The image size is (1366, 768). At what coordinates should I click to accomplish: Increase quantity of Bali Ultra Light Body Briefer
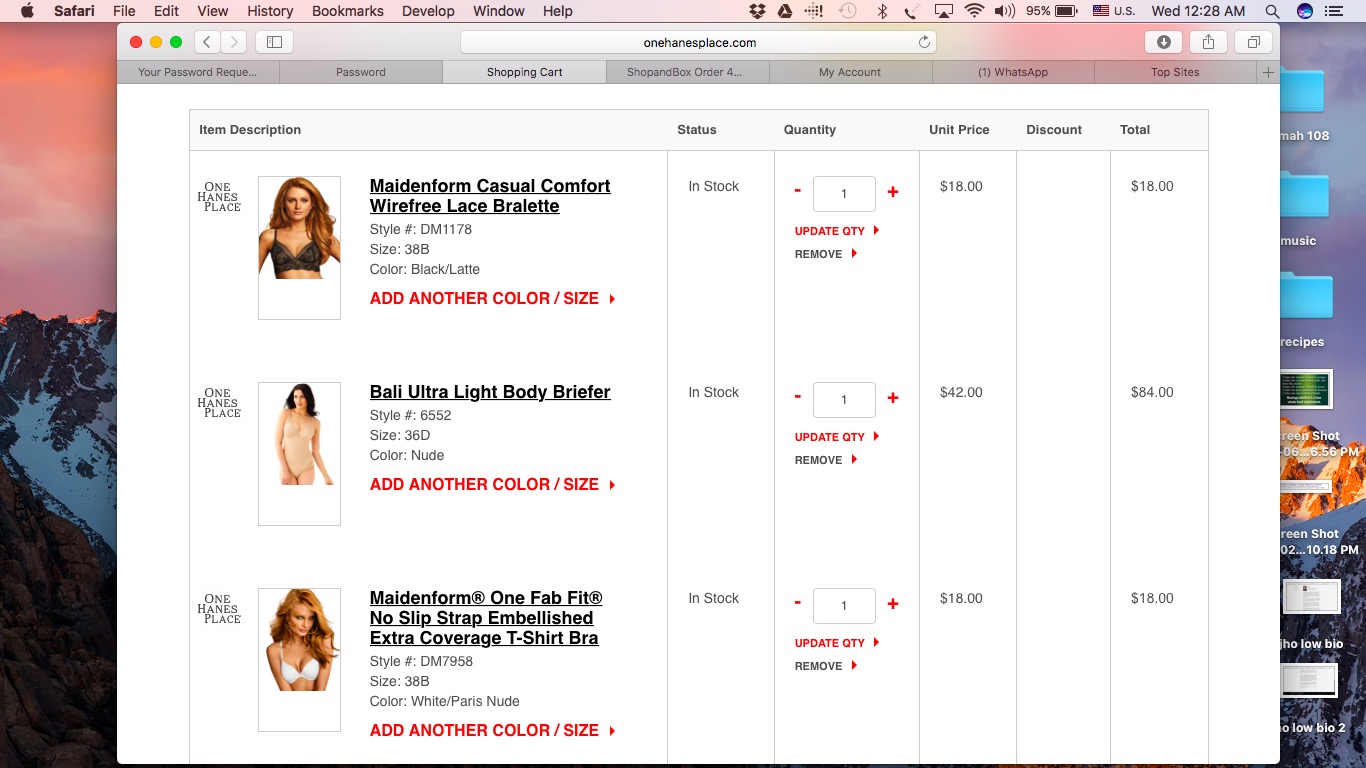coord(893,397)
